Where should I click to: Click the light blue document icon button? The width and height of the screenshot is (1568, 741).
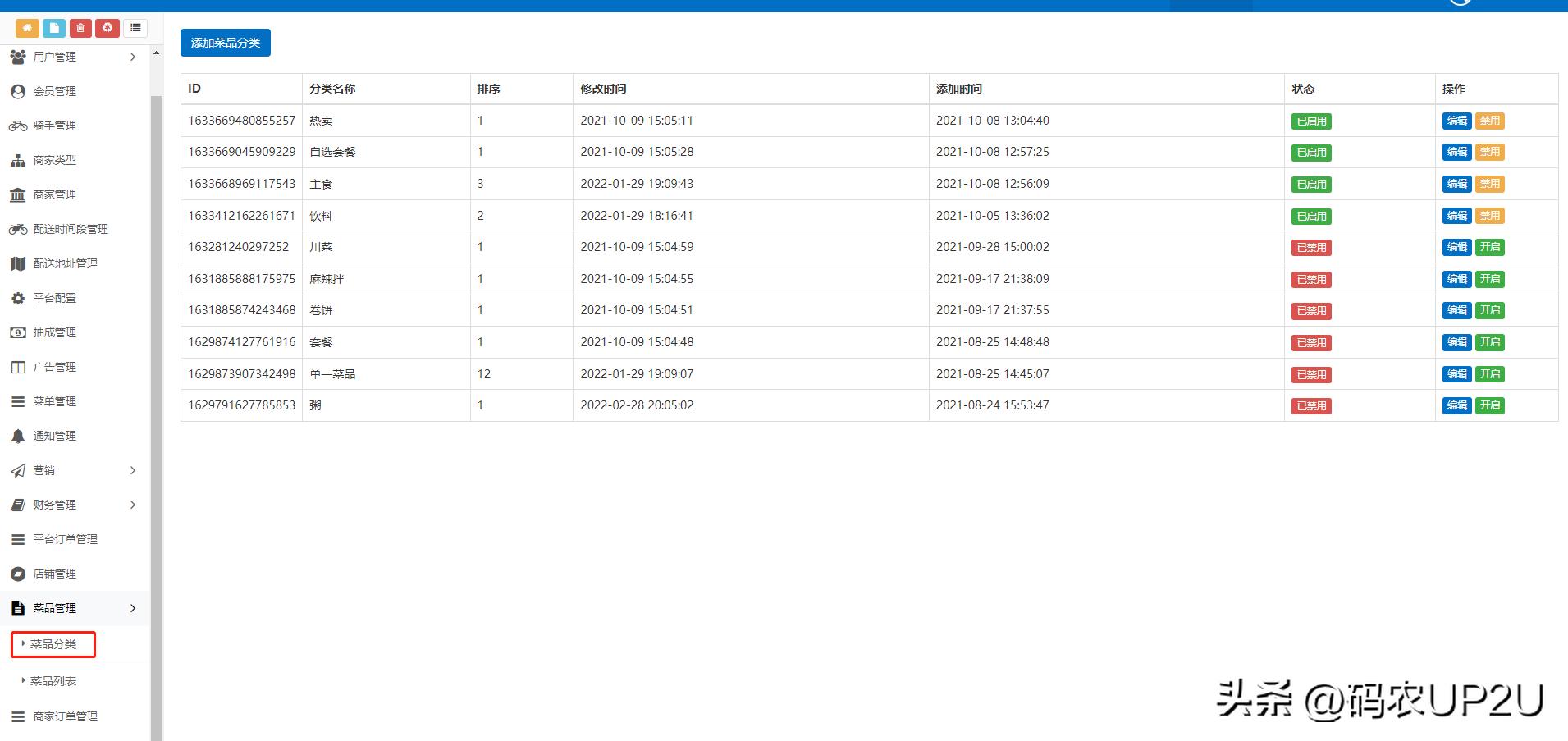(54, 29)
